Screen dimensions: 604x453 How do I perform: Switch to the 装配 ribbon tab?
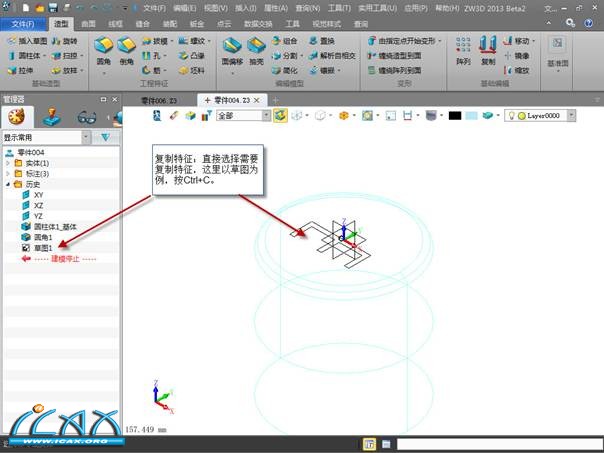(169, 24)
